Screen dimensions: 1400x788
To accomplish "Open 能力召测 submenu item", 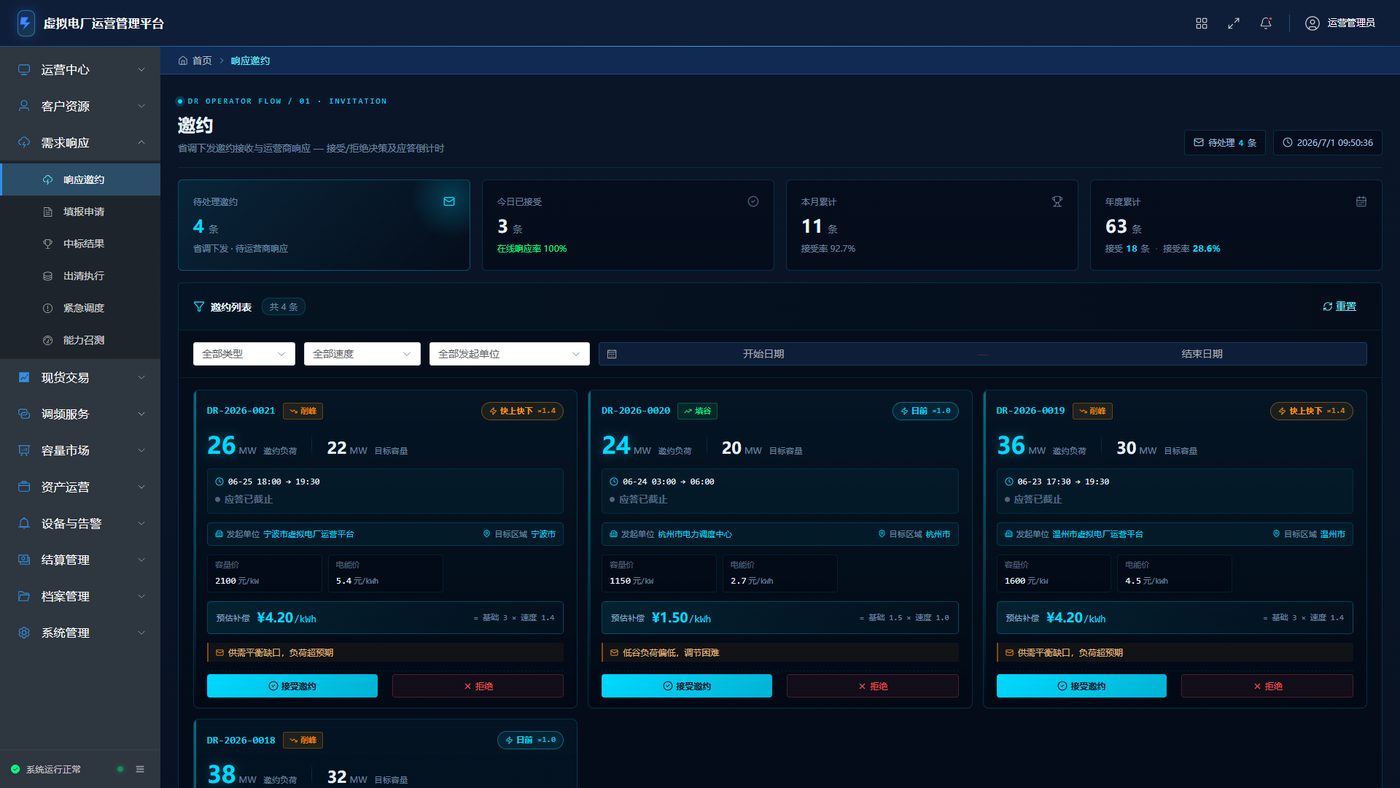I will (x=80, y=340).
